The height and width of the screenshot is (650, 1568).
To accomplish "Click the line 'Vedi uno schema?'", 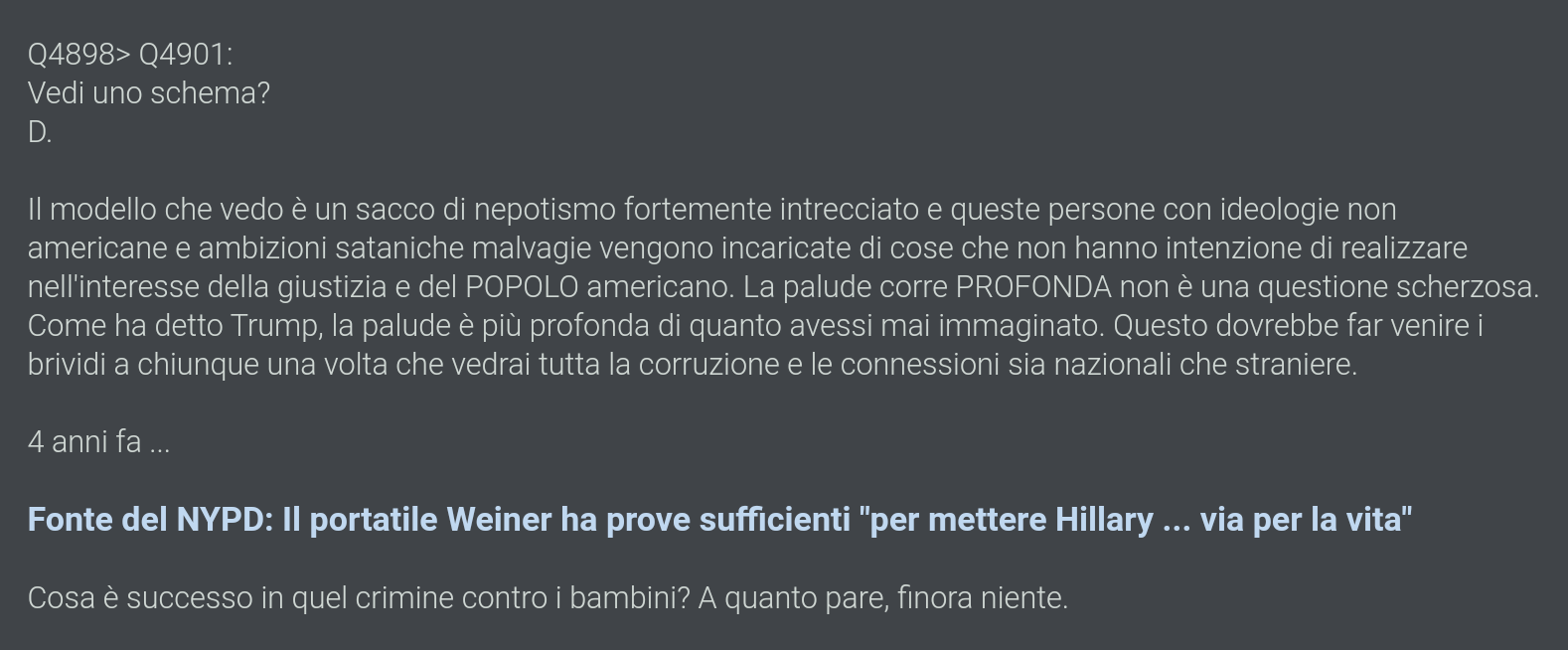I will 149,93.
